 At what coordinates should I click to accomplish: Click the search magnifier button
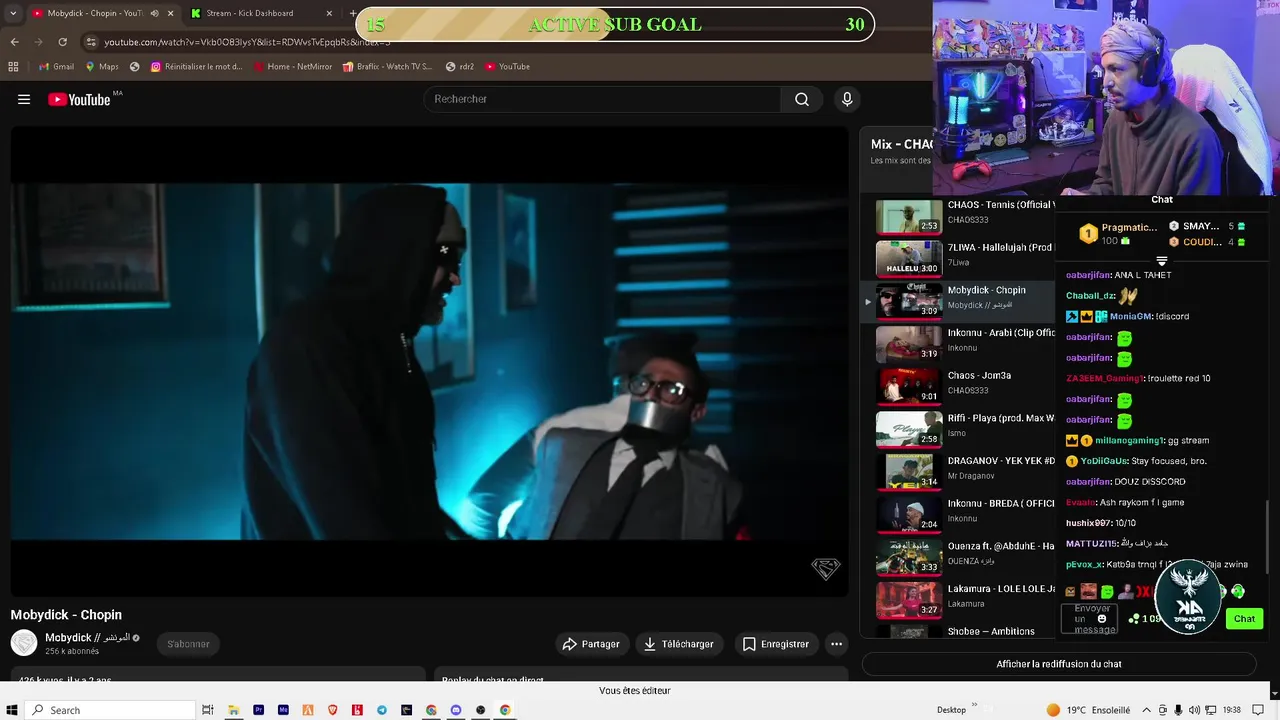pos(802,99)
